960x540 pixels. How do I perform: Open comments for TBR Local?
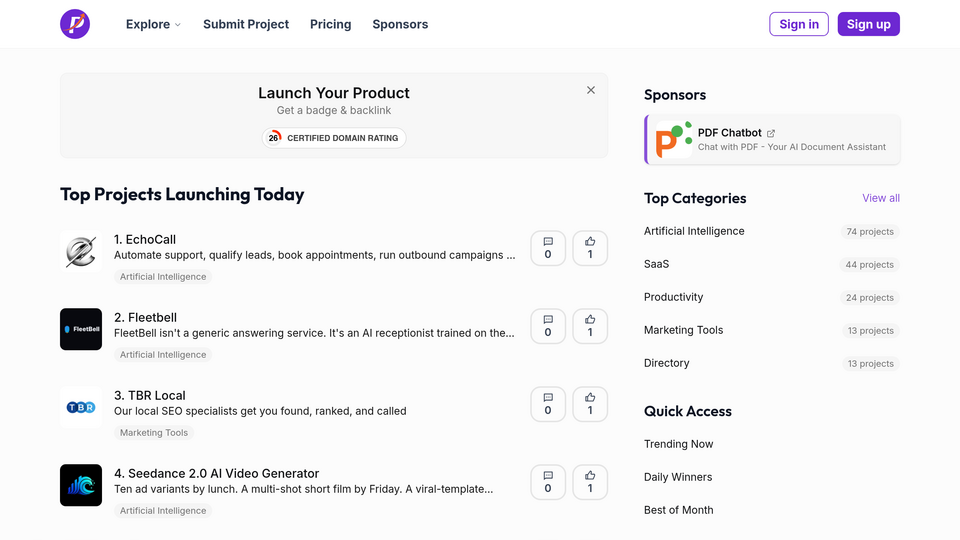pos(548,404)
